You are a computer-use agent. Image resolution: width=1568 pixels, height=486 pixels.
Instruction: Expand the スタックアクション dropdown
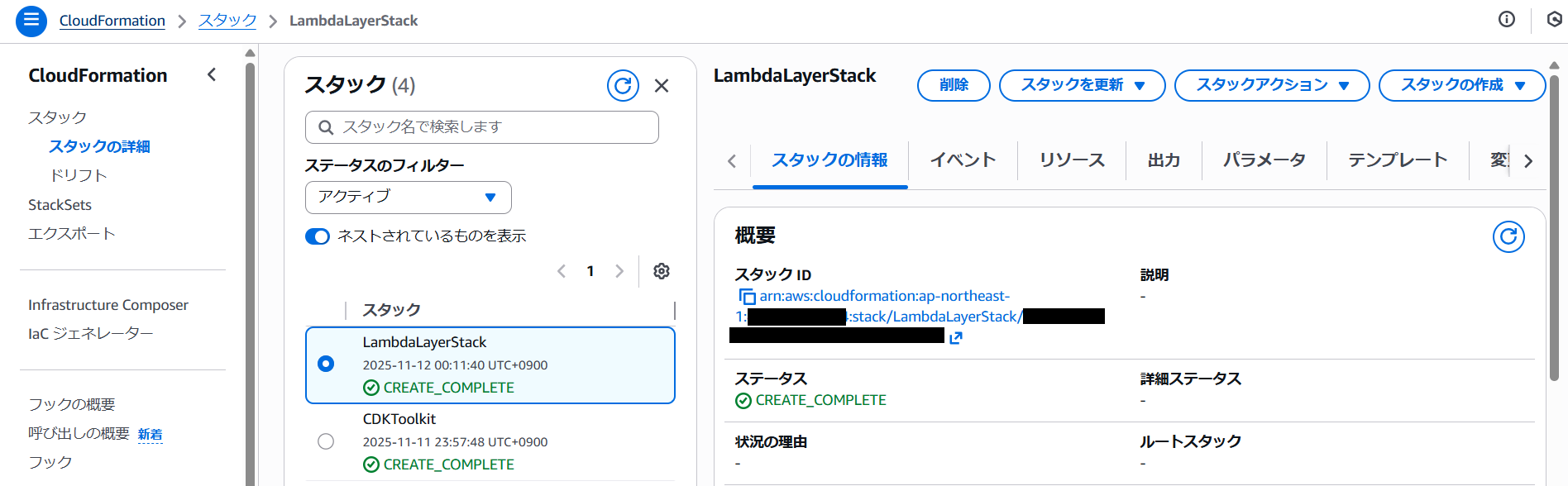tap(1272, 85)
